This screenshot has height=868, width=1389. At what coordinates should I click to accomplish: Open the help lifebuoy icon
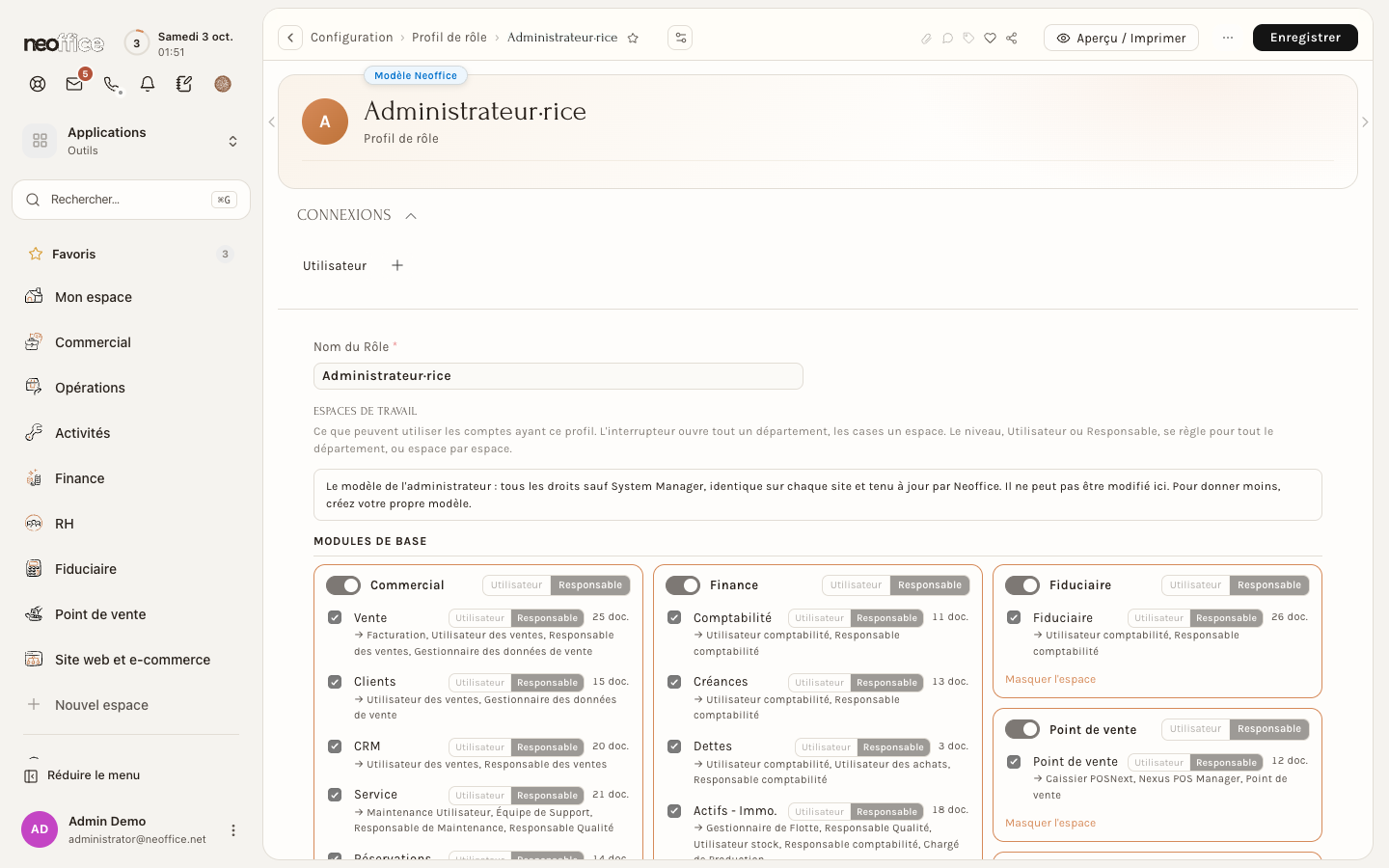coord(38,84)
